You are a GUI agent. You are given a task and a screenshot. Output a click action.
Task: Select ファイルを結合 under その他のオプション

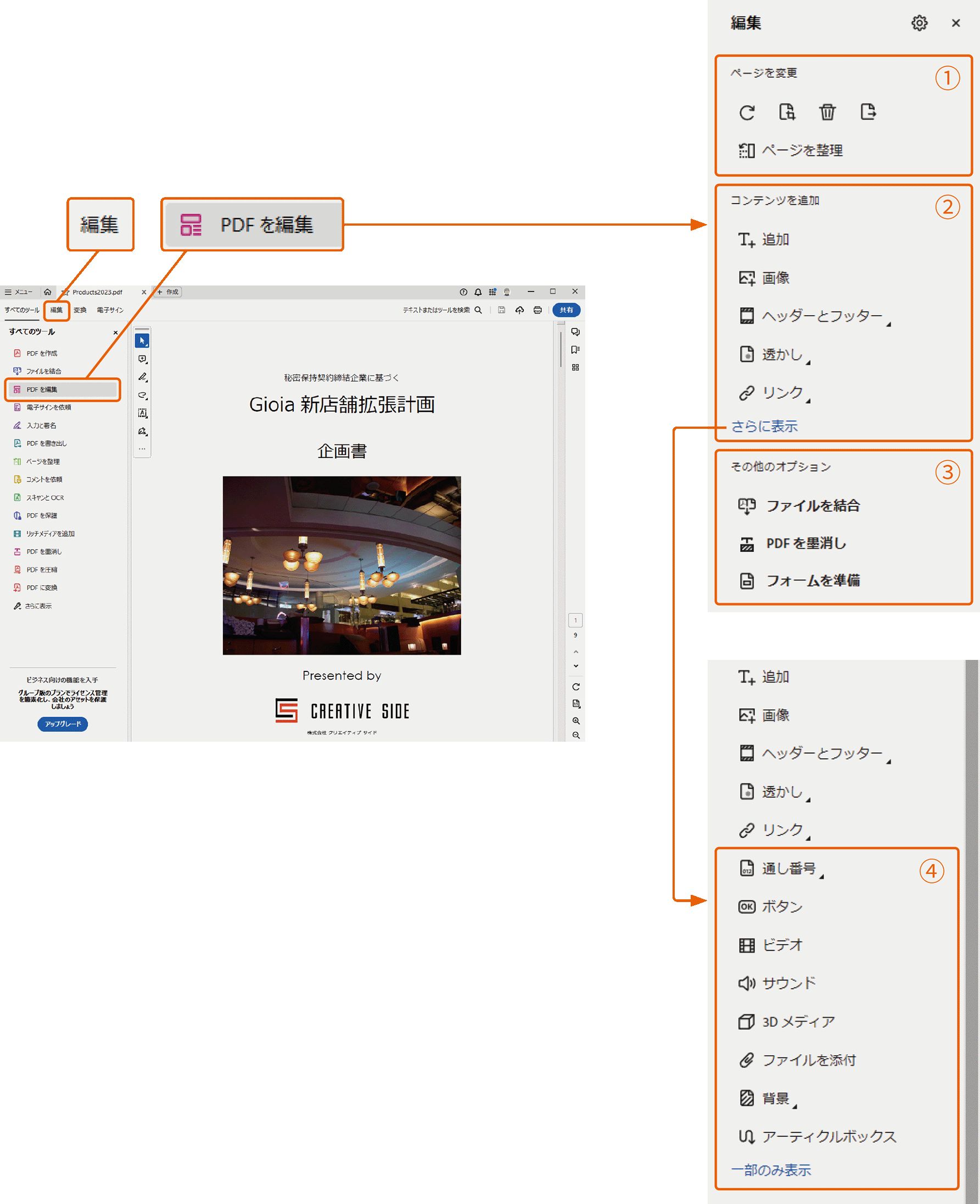799,506
